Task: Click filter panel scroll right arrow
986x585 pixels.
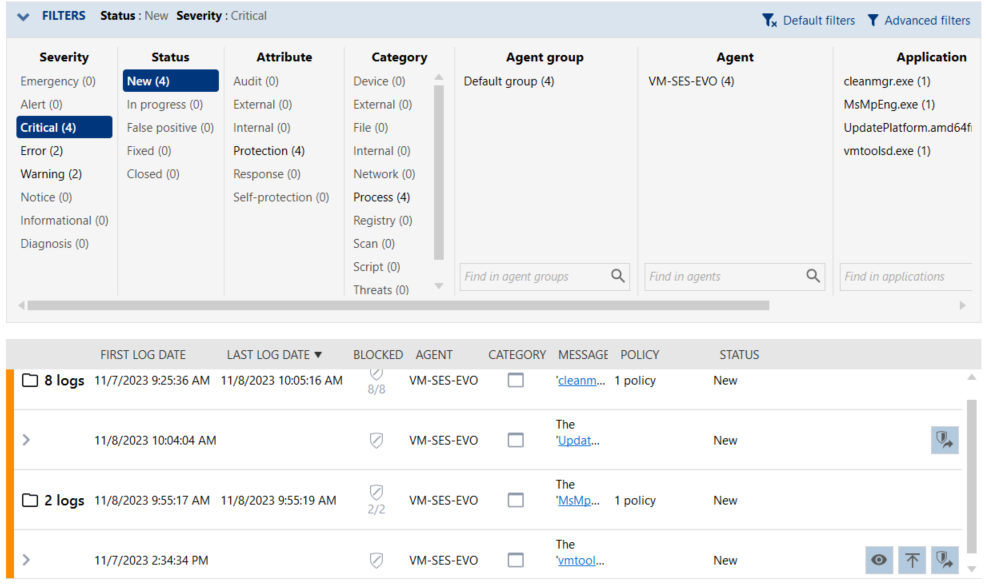Action: click(962, 305)
